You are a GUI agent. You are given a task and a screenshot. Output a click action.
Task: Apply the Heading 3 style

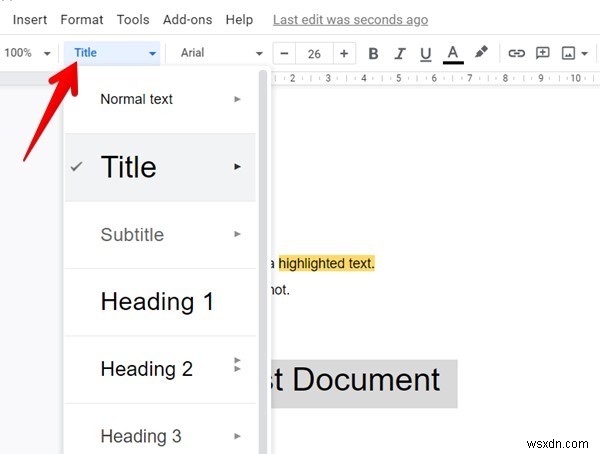tap(160, 431)
